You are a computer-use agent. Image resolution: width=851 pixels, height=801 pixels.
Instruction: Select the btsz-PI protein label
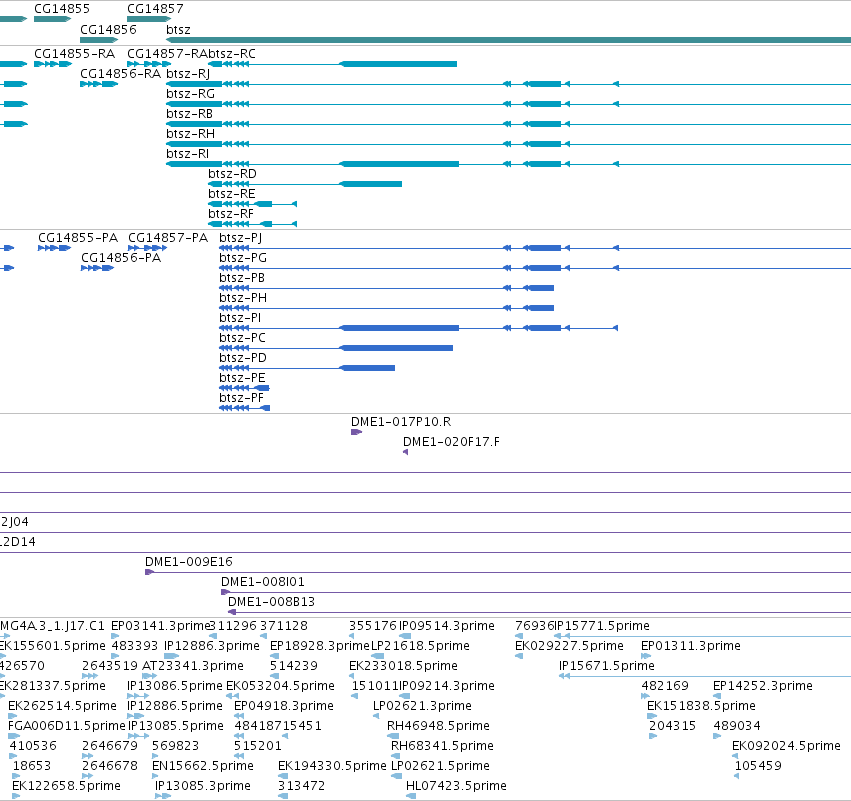tap(240, 318)
